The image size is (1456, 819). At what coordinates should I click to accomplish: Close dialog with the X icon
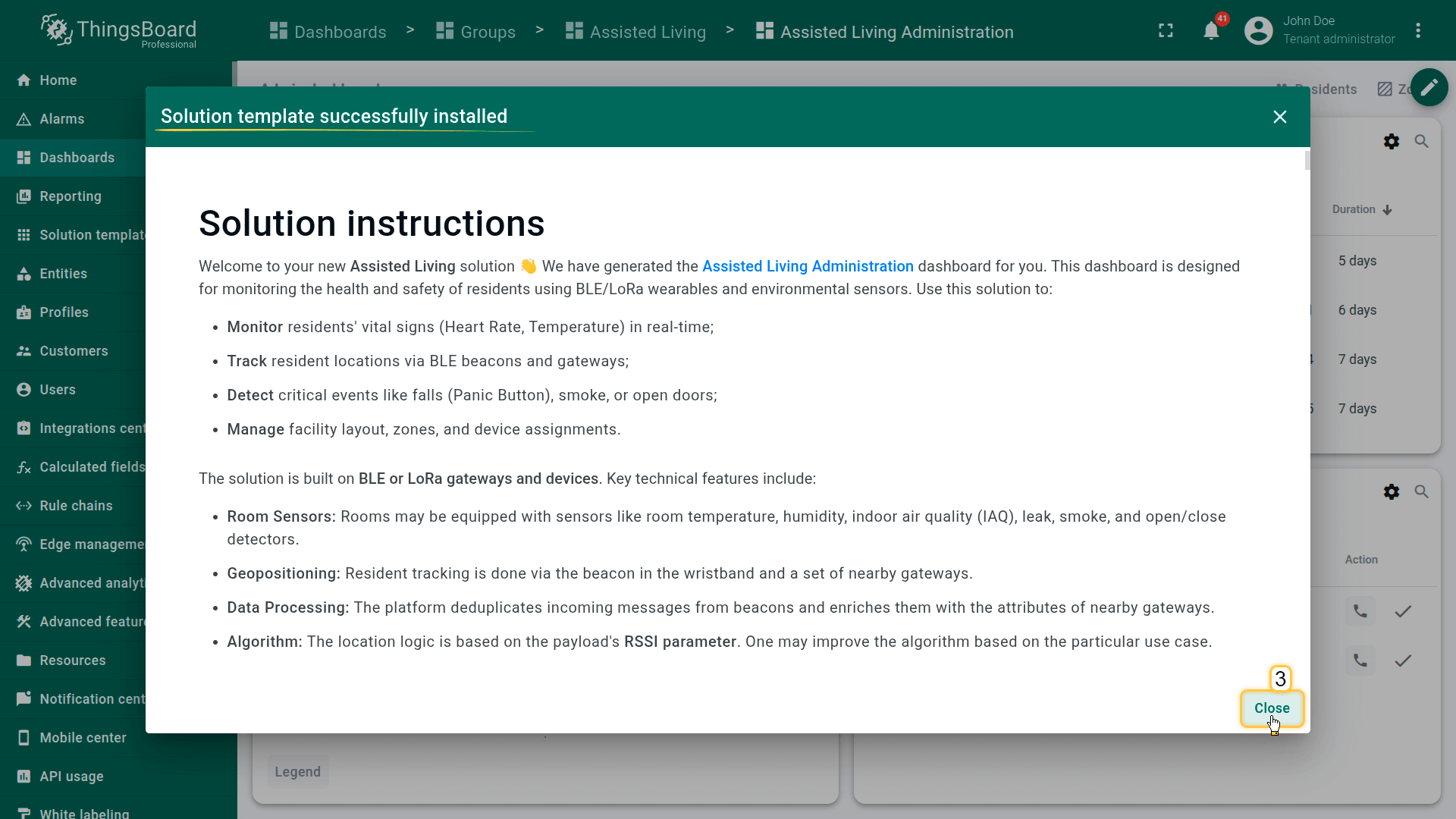point(1279,117)
